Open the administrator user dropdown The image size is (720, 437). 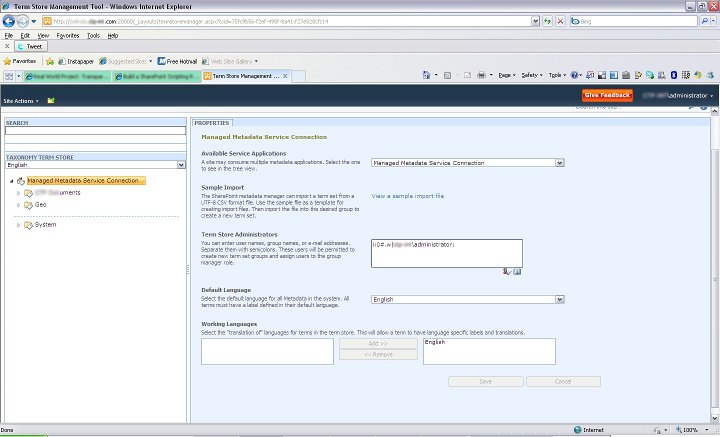(678, 95)
